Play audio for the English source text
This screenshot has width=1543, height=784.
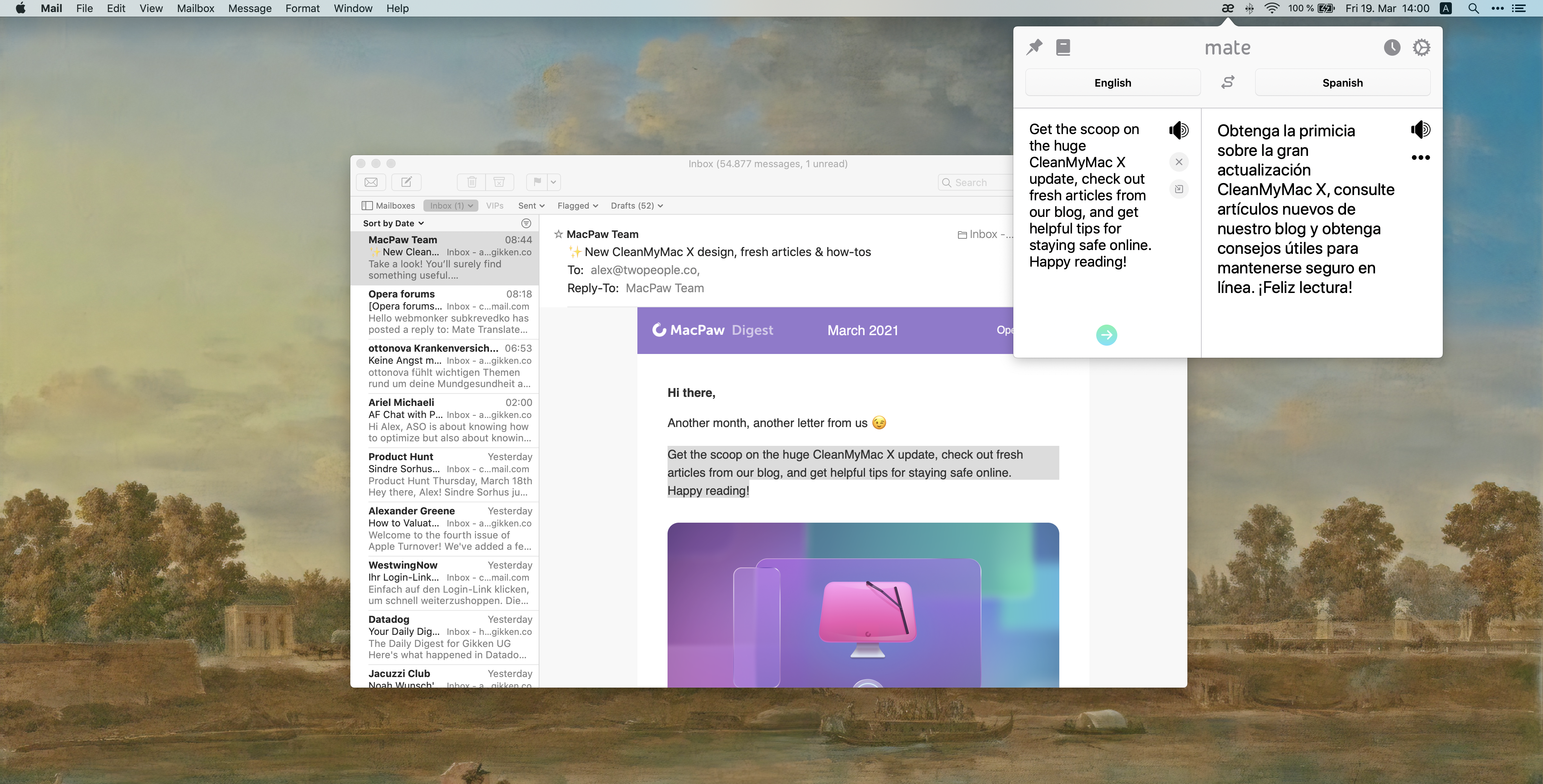(1178, 130)
